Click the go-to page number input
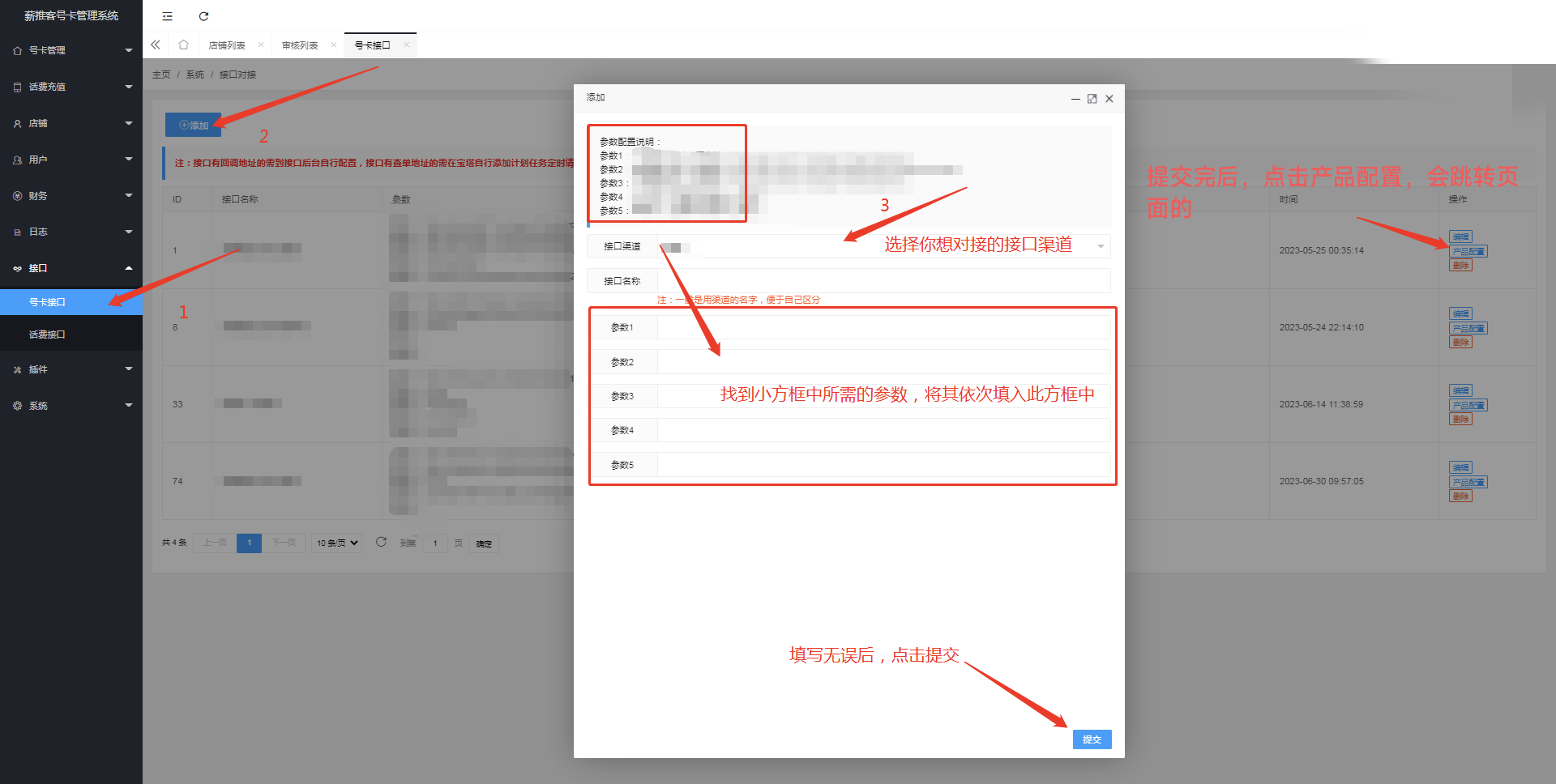The width and height of the screenshot is (1556, 784). click(x=435, y=543)
